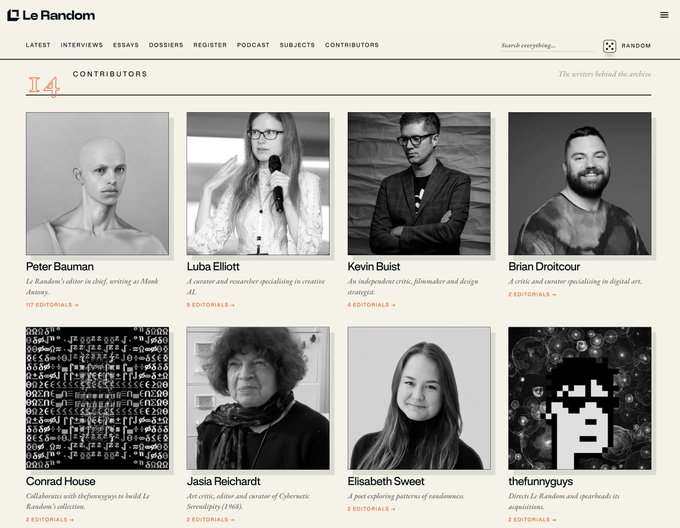Click the Brian Droitcour name
This screenshot has height=528, width=680.
(544, 267)
